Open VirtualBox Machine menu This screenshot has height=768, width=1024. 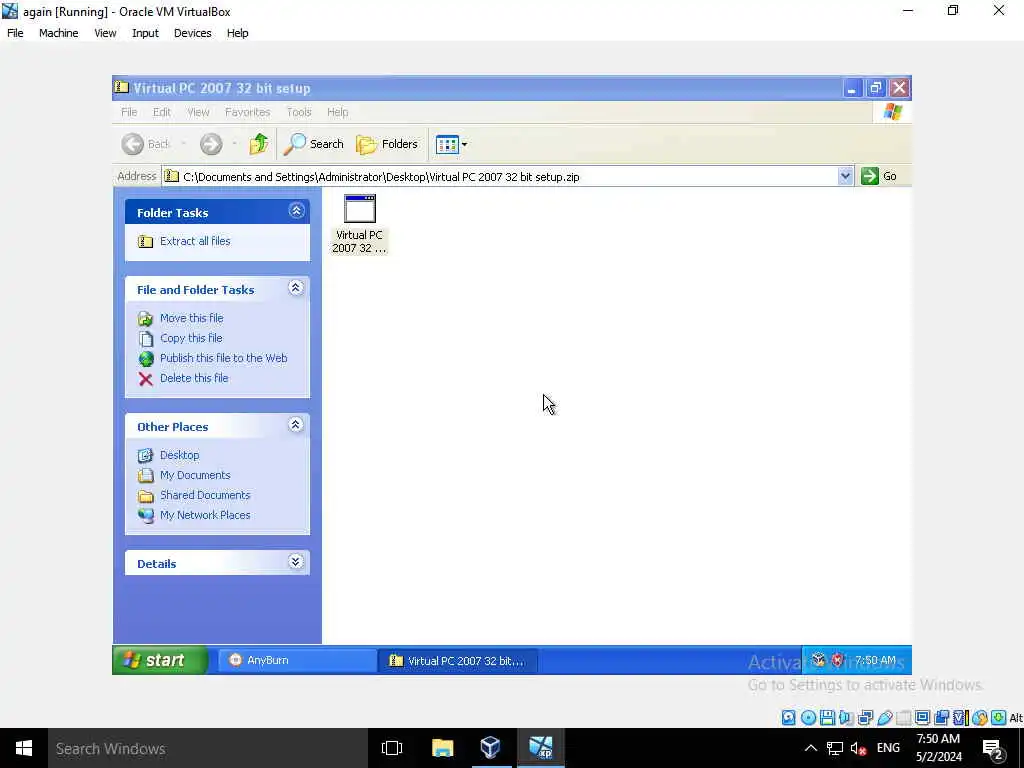[x=59, y=33]
